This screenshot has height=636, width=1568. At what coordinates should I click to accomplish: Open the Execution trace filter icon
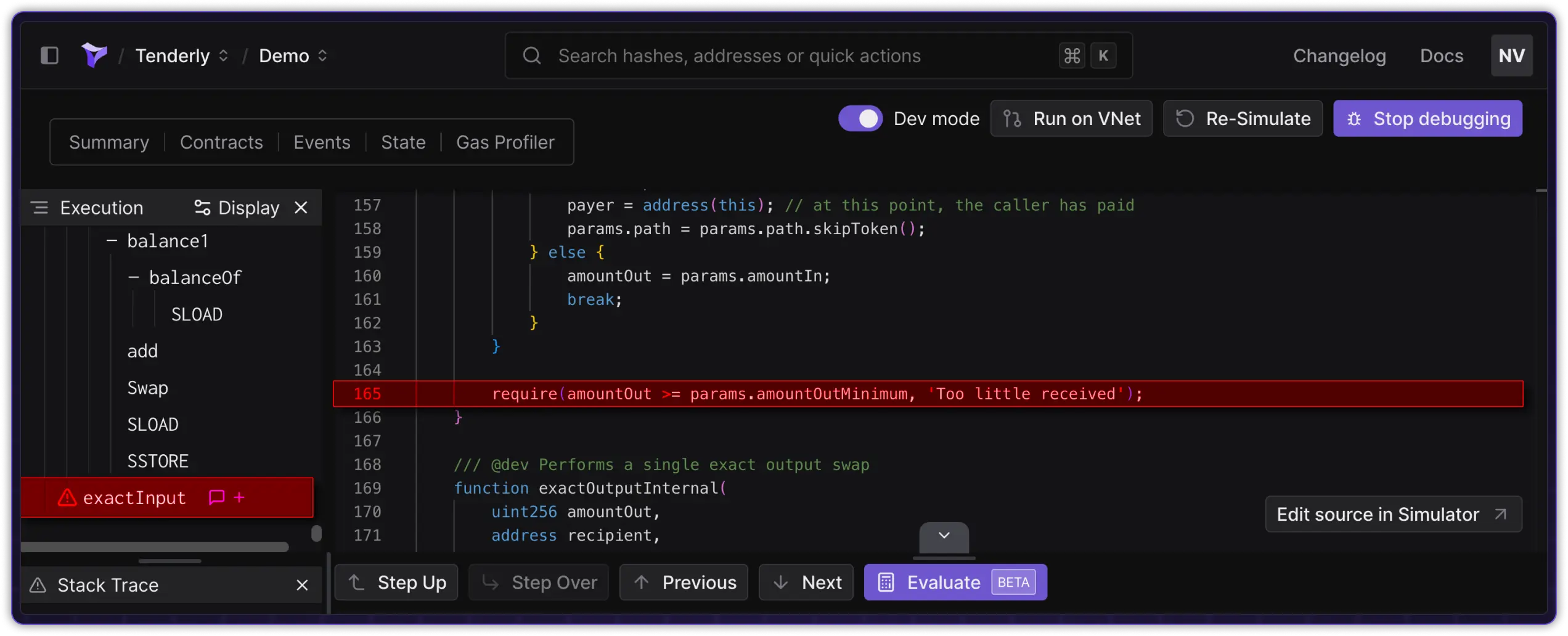pyautogui.click(x=39, y=207)
